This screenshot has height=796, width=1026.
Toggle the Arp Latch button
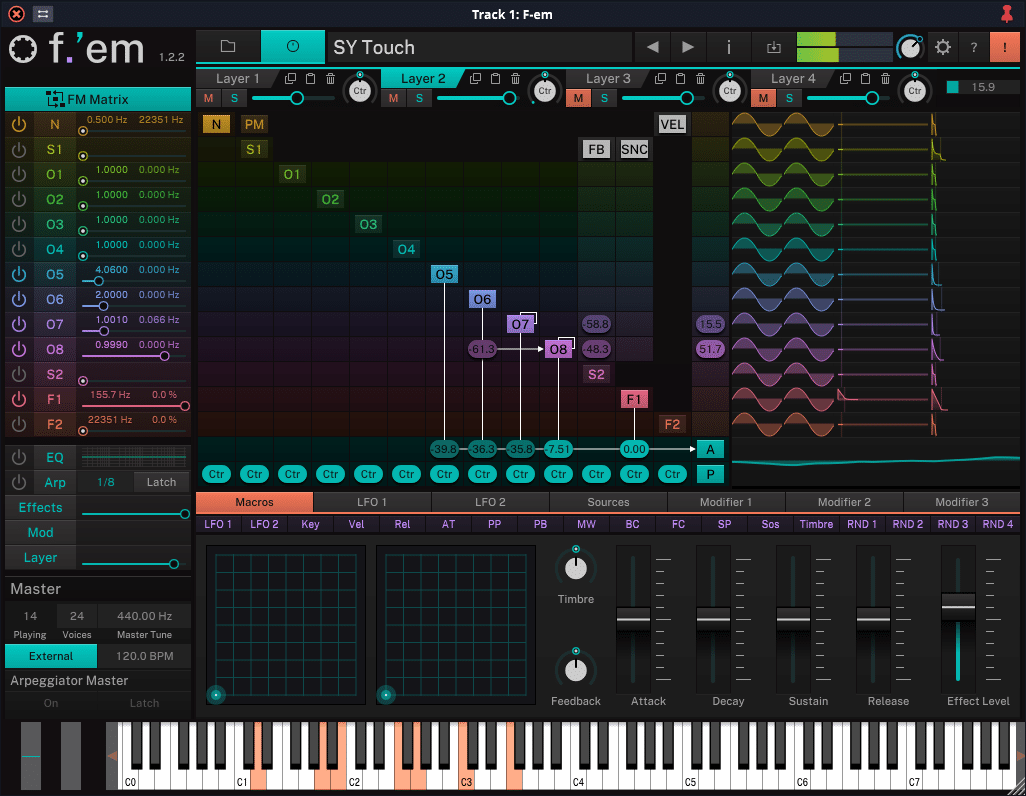[161, 482]
